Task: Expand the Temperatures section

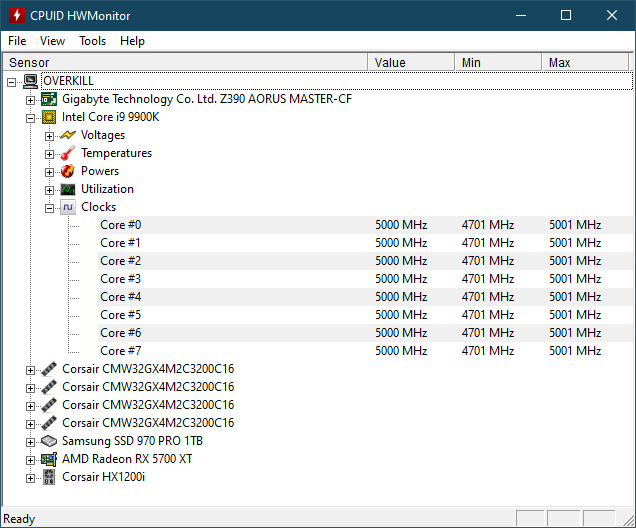Action: point(49,154)
